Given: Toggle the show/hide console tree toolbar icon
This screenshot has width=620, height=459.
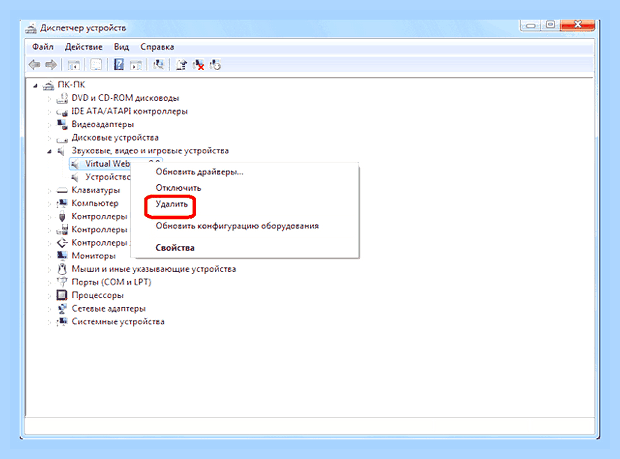Looking at the screenshot, I should (74, 64).
